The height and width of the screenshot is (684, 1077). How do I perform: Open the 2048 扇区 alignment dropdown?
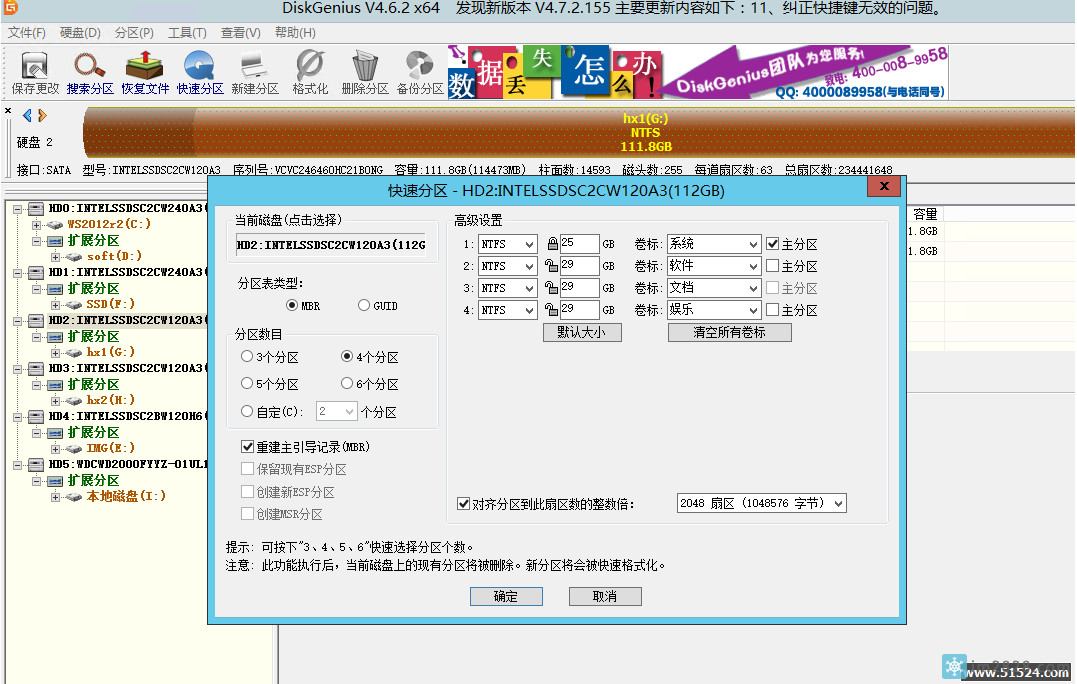[x=840, y=503]
